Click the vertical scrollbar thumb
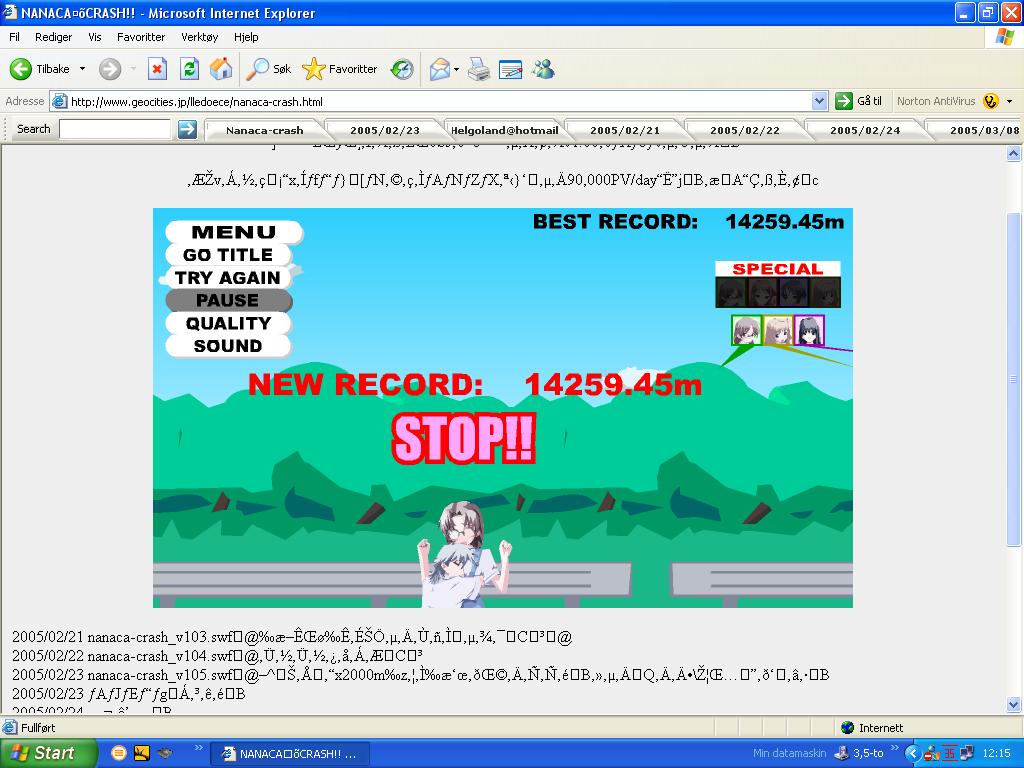Viewport: 1024px width, 768px height. [1014, 379]
